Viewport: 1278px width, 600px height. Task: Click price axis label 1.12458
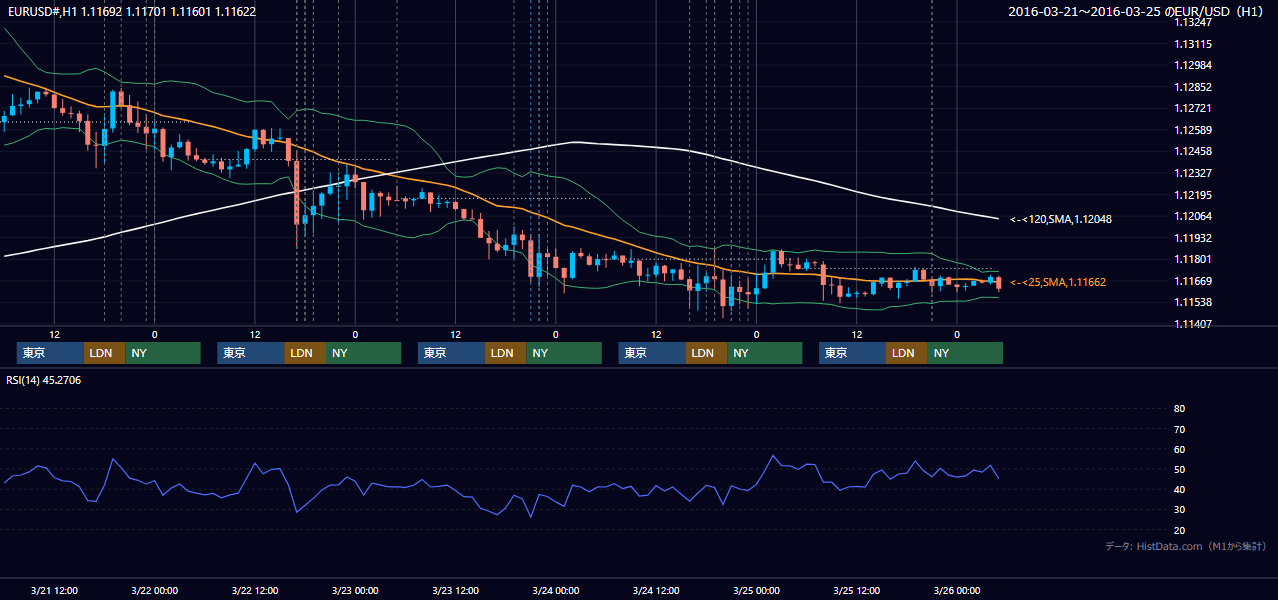[x=1193, y=151]
